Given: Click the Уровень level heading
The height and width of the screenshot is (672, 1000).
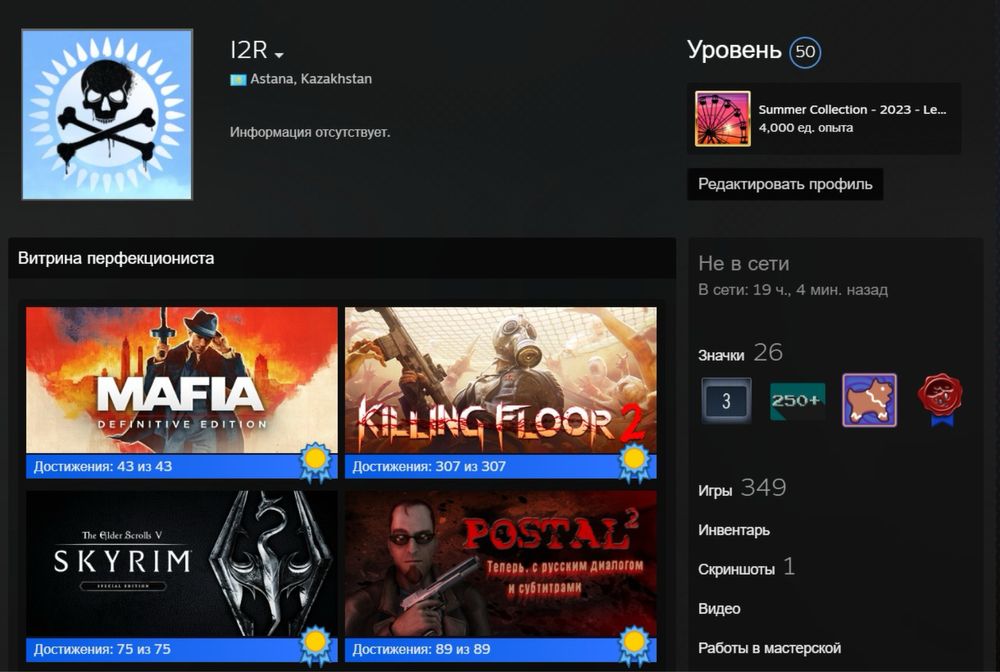Looking at the screenshot, I should [x=734, y=50].
